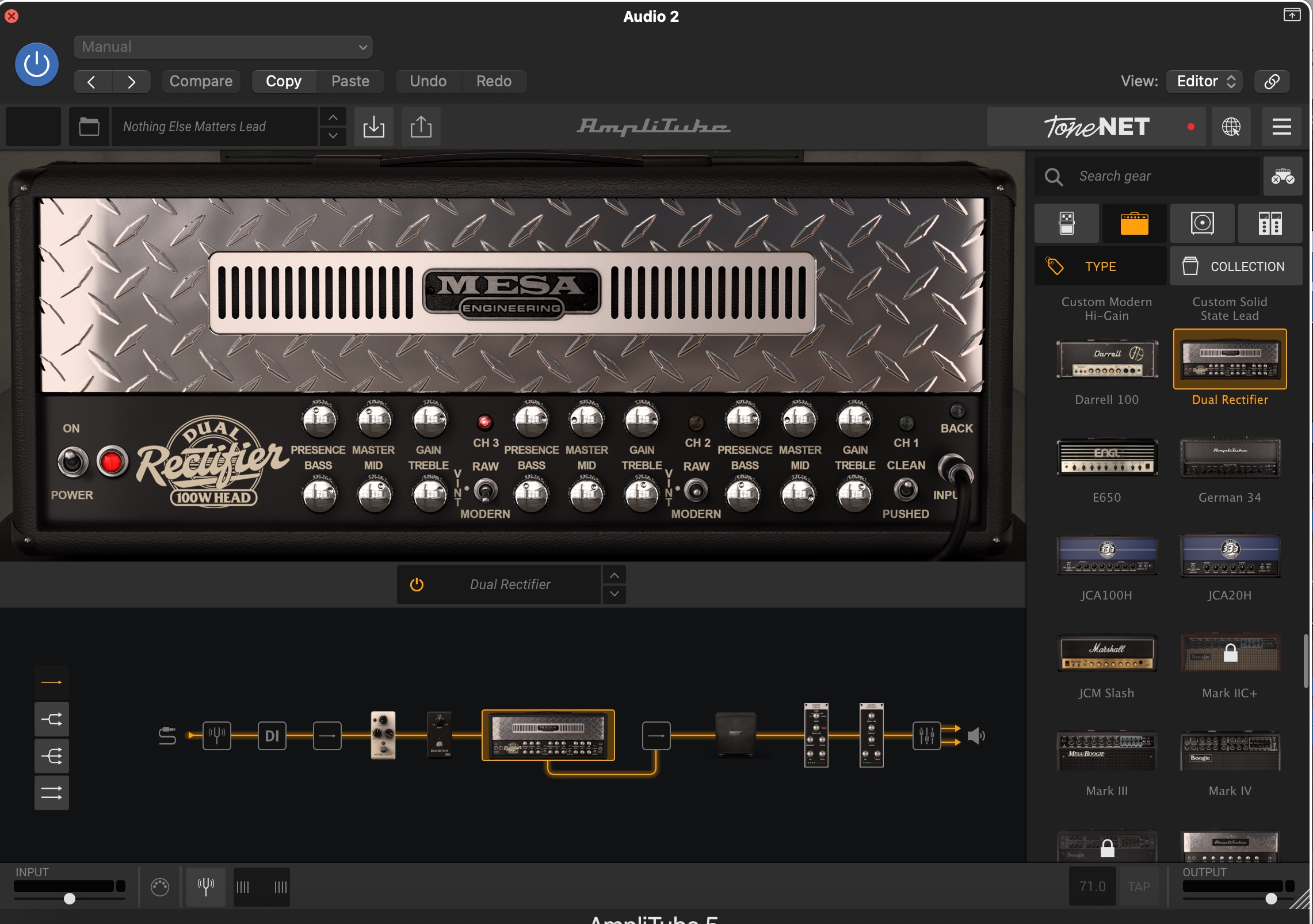This screenshot has height=924, width=1313.
Task: Click the Undo button
Action: point(428,82)
